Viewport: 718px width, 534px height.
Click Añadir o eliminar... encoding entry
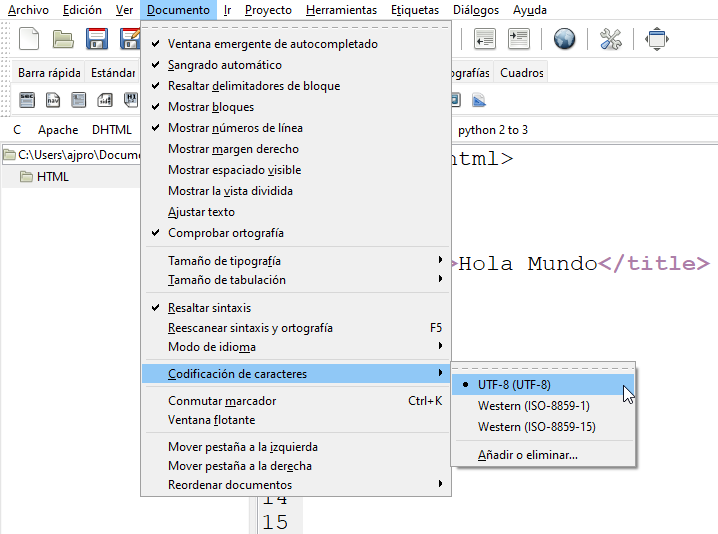[527, 455]
